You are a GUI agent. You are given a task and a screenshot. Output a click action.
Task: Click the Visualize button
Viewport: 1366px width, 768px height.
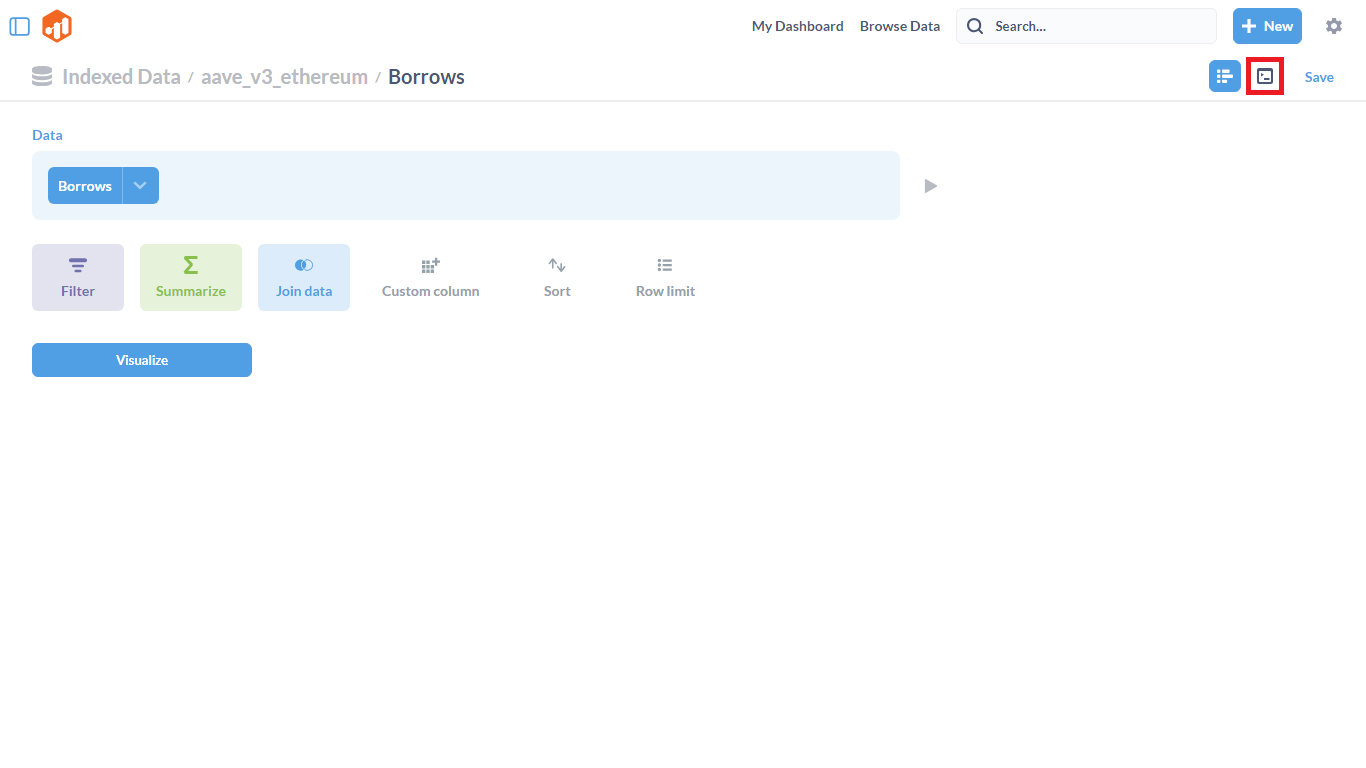[142, 360]
